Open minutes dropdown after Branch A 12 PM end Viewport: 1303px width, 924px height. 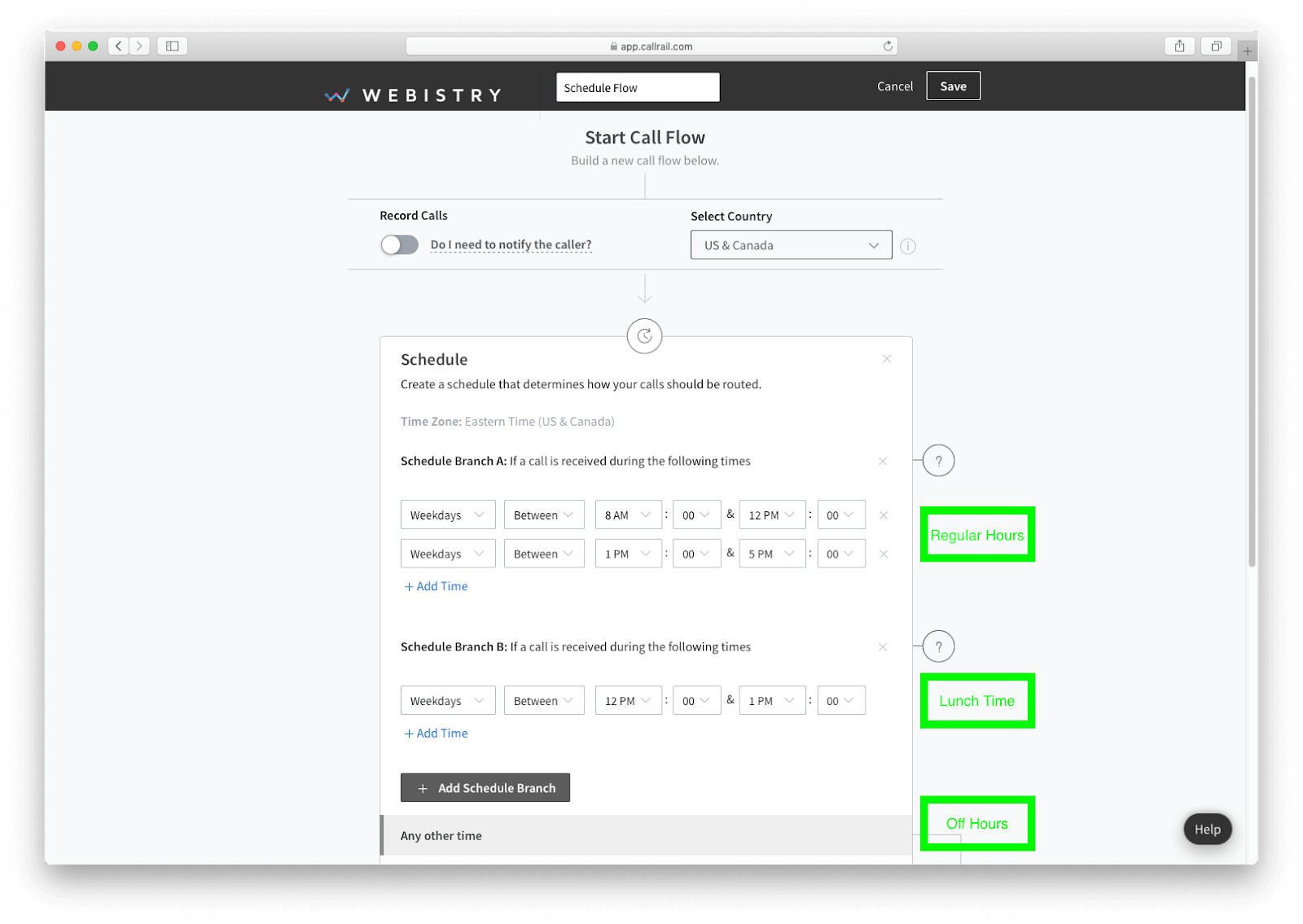pos(841,515)
